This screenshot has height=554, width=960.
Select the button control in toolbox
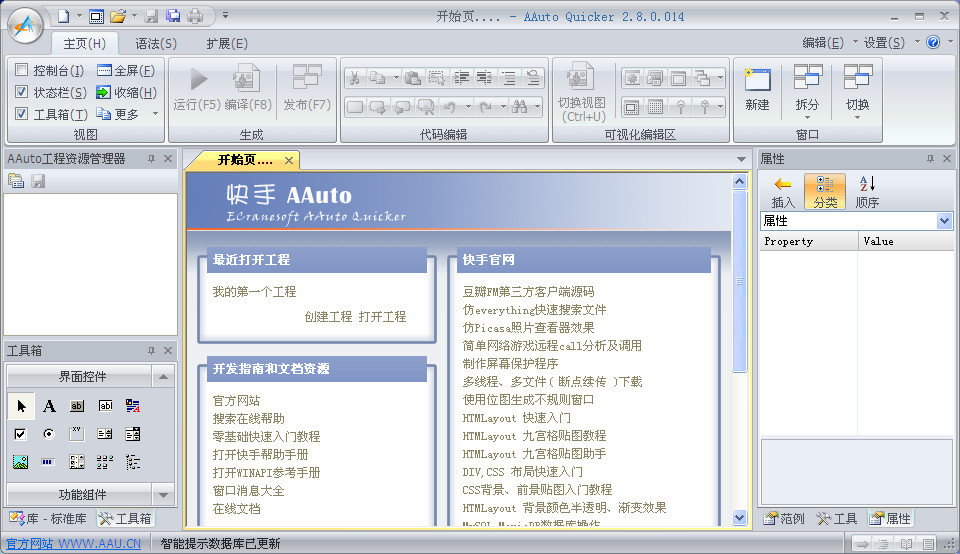click(77, 406)
